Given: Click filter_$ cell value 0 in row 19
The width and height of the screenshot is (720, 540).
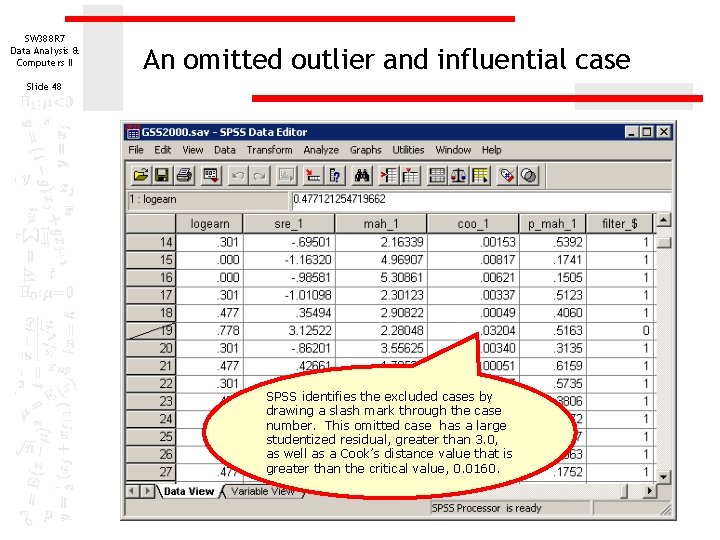Looking at the screenshot, I should click(x=619, y=331).
